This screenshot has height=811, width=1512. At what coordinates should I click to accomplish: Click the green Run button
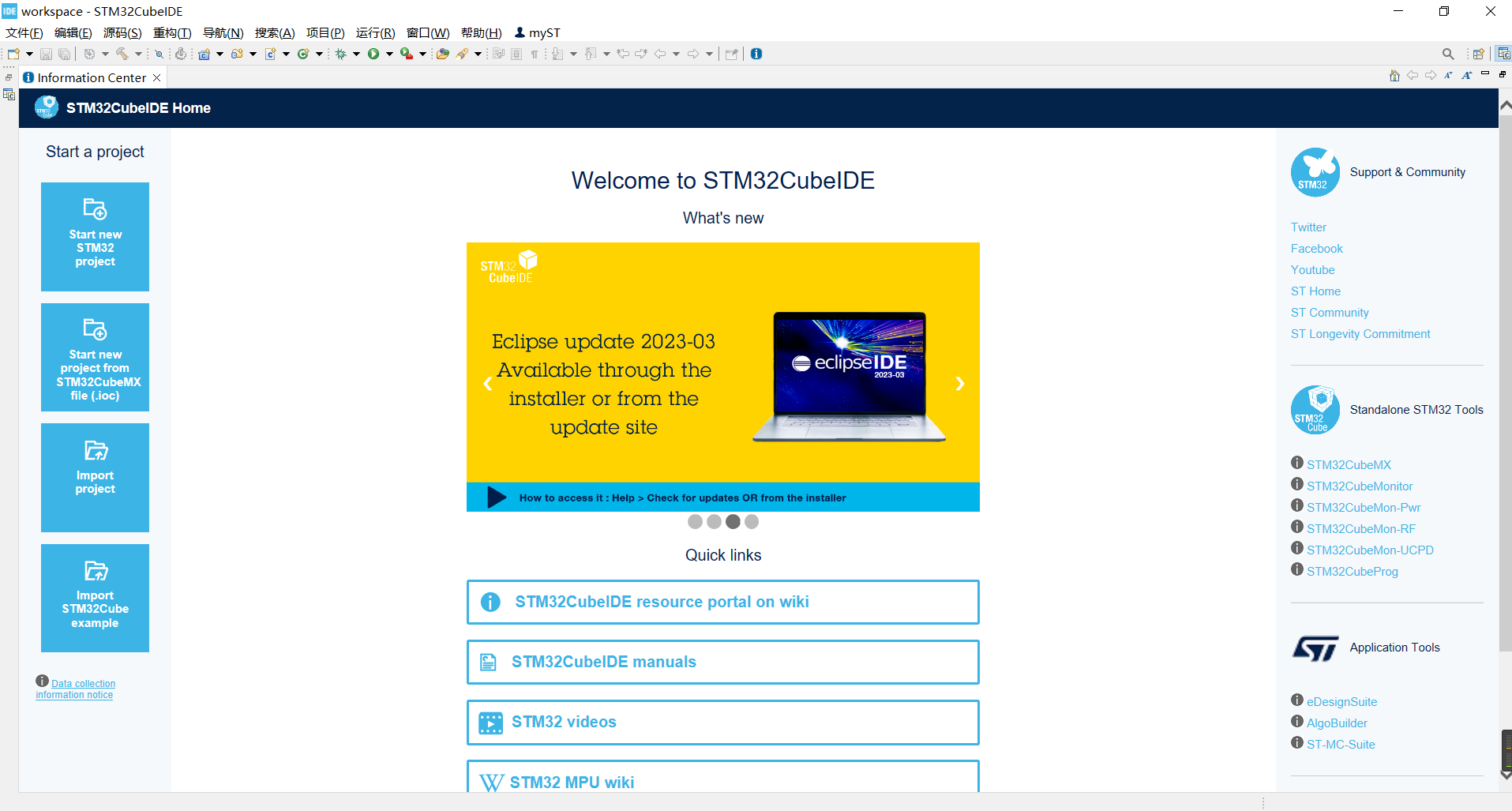click(x=373, y=54)
